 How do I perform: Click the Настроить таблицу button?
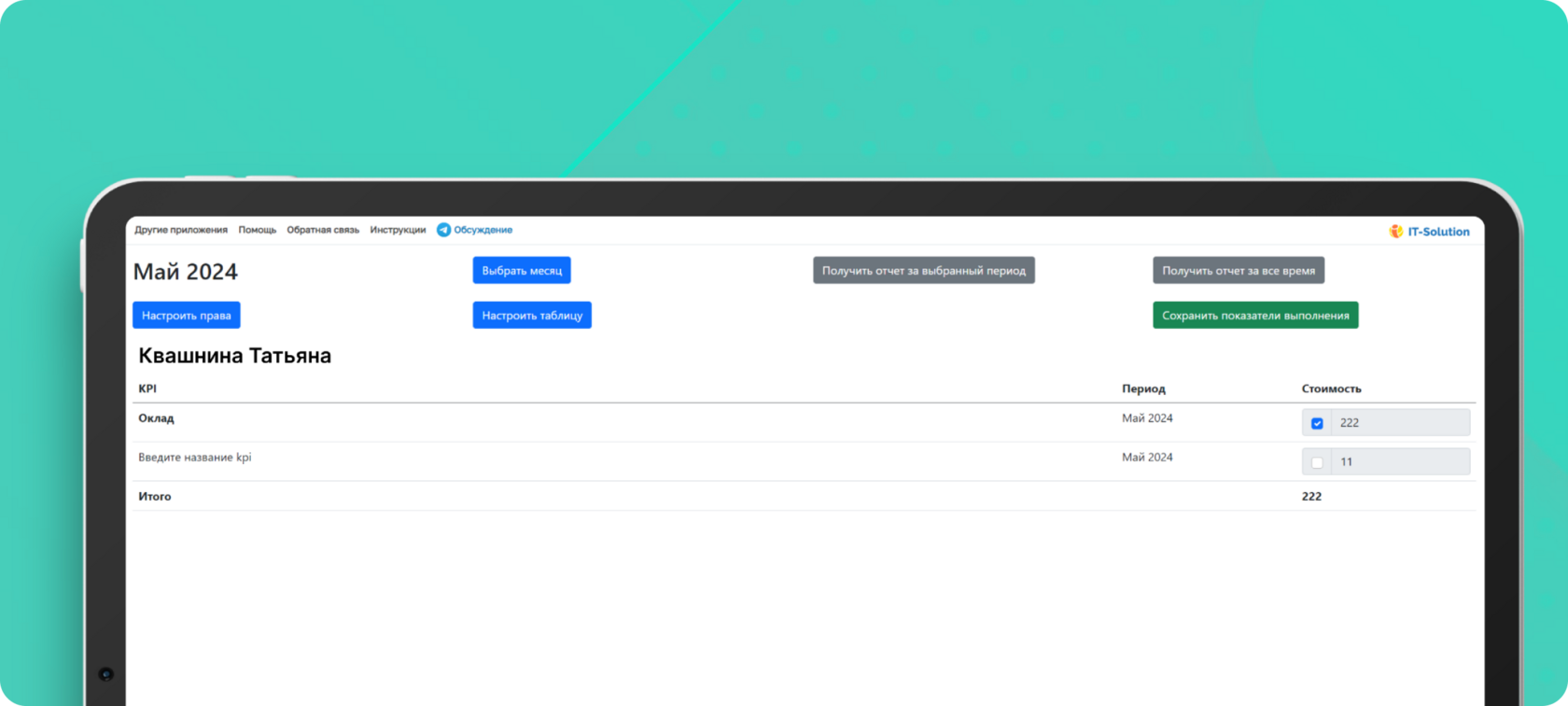point(532,316)
